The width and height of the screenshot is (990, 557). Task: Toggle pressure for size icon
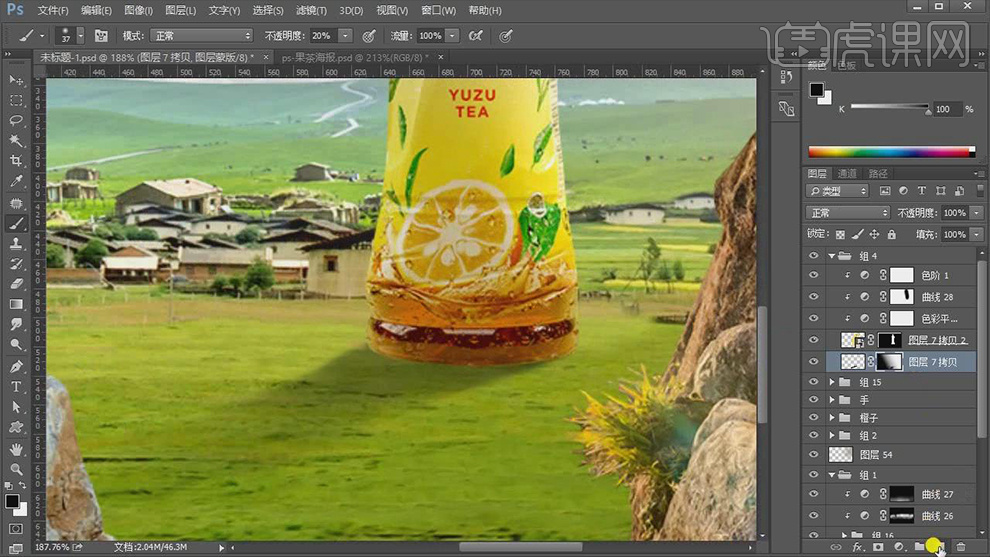click(506, 36)
